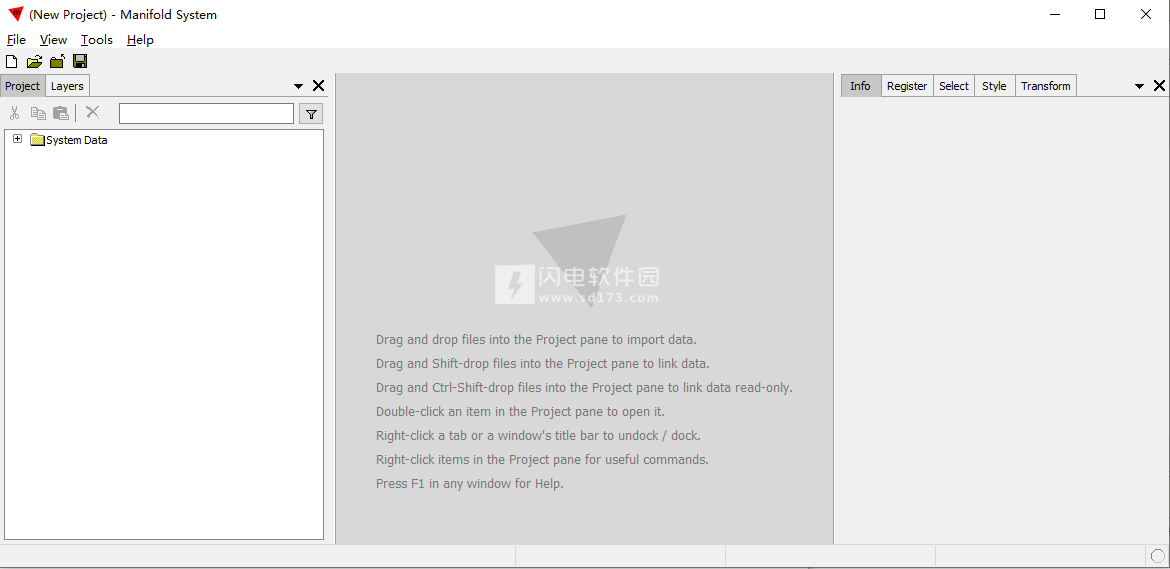
Task: Click the 'Double-click an item in the Project pane' hint
Action: point(520,412)
